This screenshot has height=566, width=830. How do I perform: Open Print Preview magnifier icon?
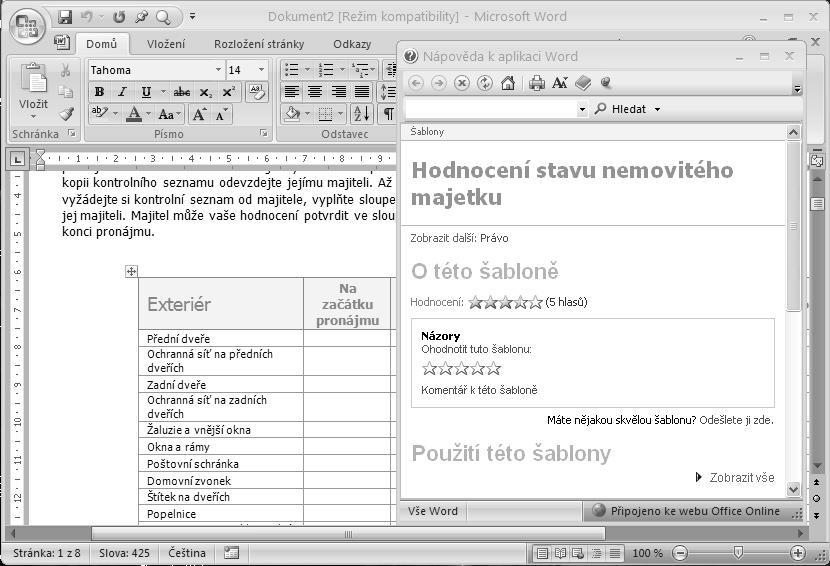point(163,17)
